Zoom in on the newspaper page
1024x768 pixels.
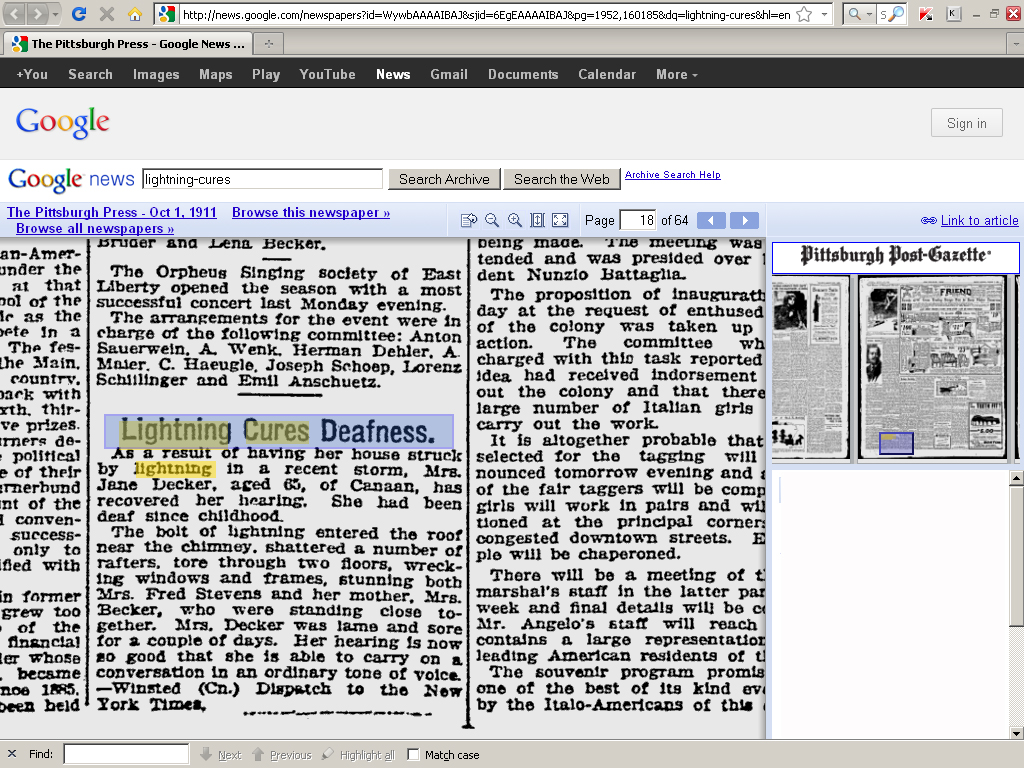click(x=515, y=220)
